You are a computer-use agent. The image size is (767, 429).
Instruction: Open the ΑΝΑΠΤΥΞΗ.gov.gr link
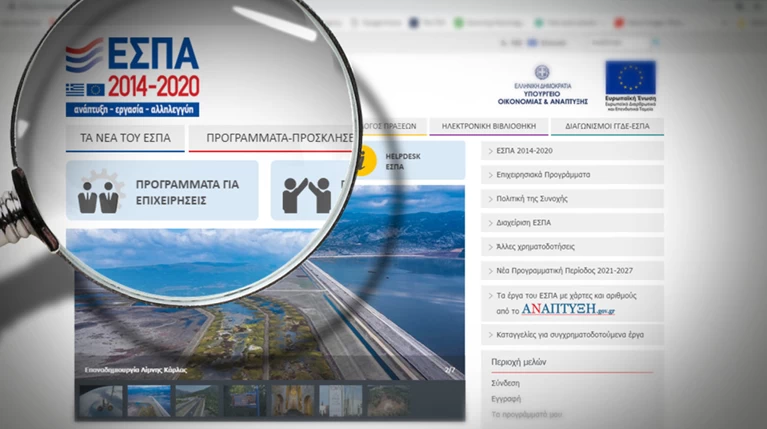(x=567, y=309)
